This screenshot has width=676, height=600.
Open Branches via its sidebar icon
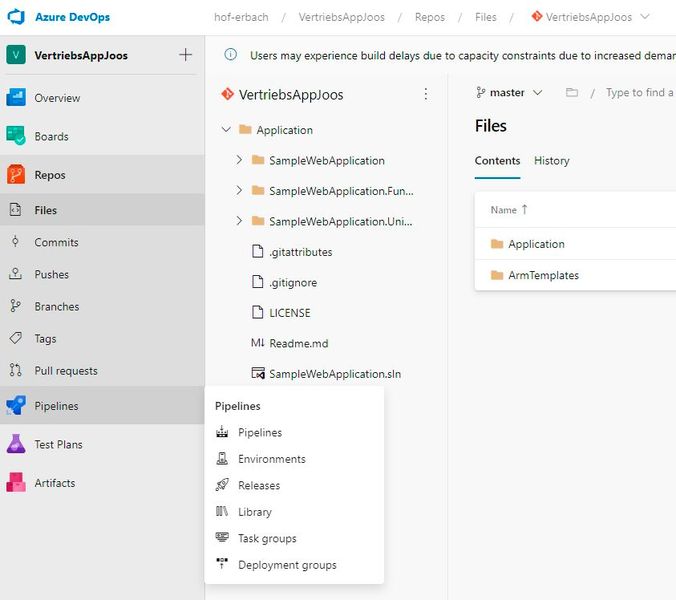pos(16,306)
